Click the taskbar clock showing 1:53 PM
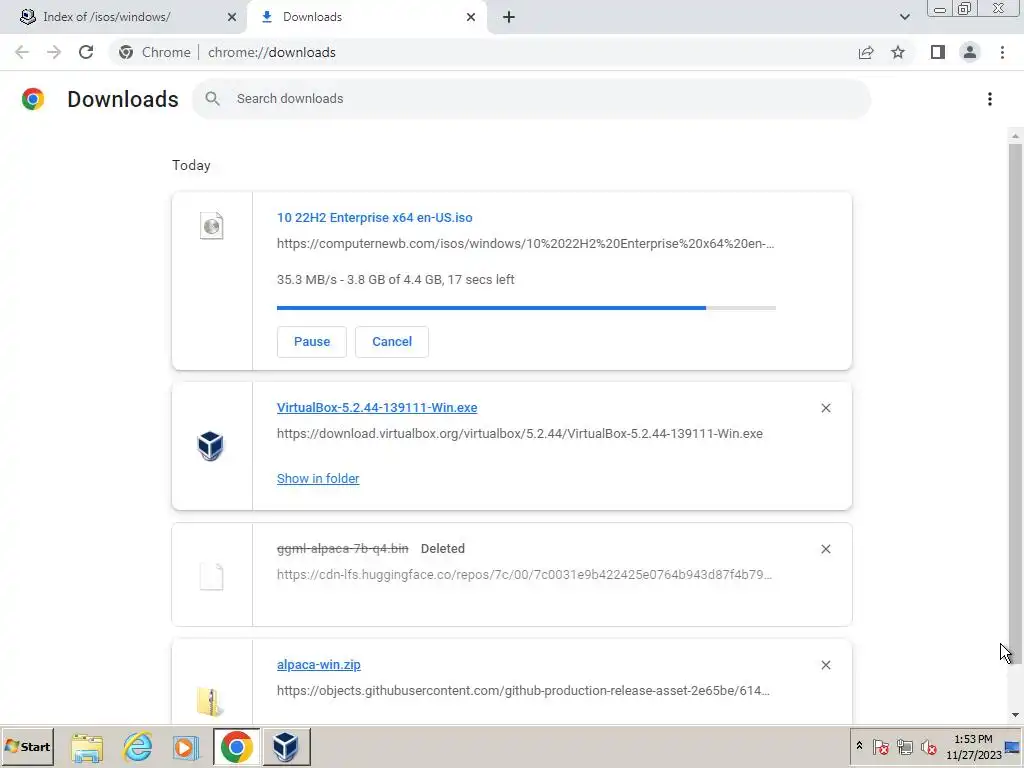The height and width of the screenshot is (768, 1024). [x=973, y=746]
